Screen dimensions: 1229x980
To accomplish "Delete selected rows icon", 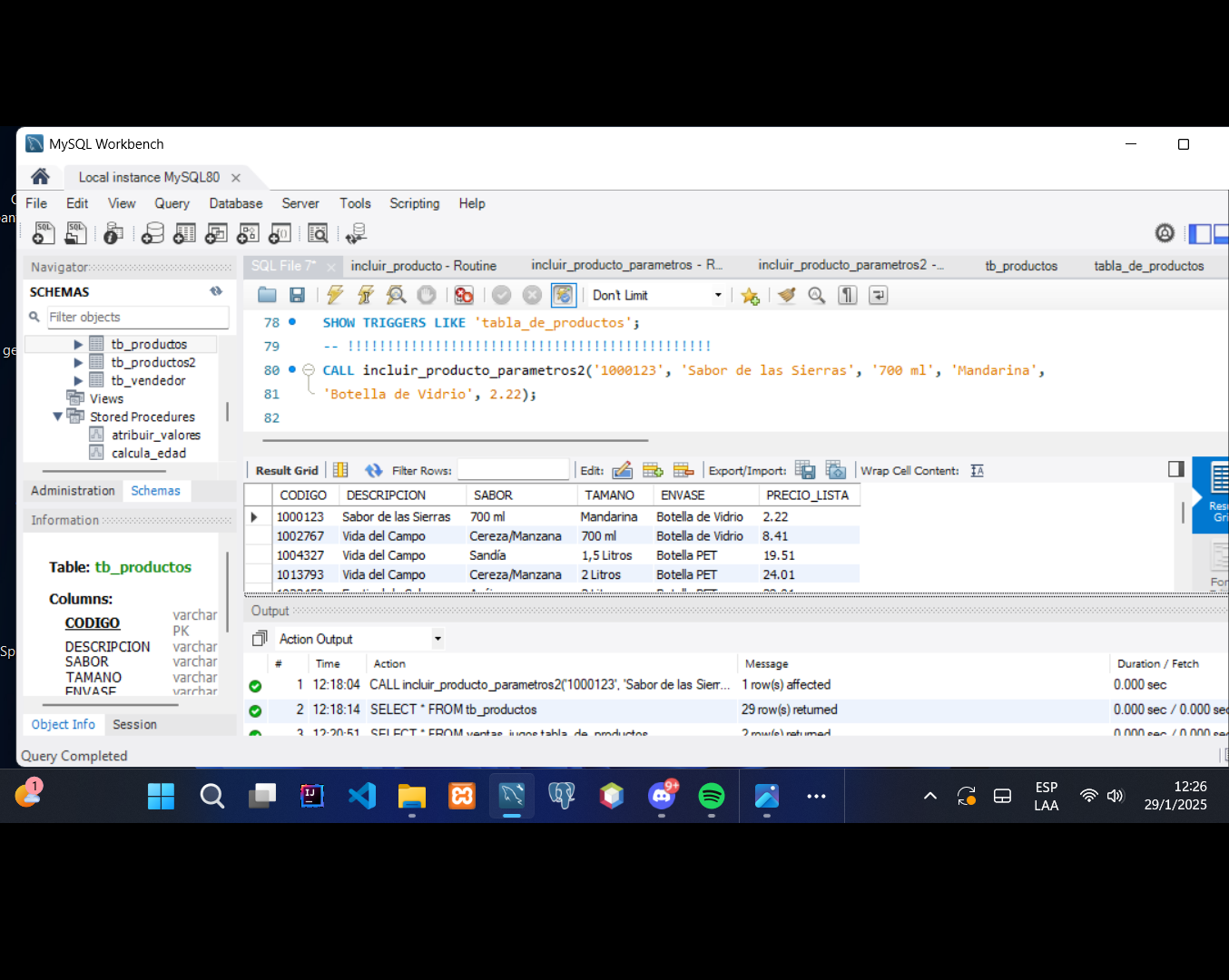I will point(683,470).
